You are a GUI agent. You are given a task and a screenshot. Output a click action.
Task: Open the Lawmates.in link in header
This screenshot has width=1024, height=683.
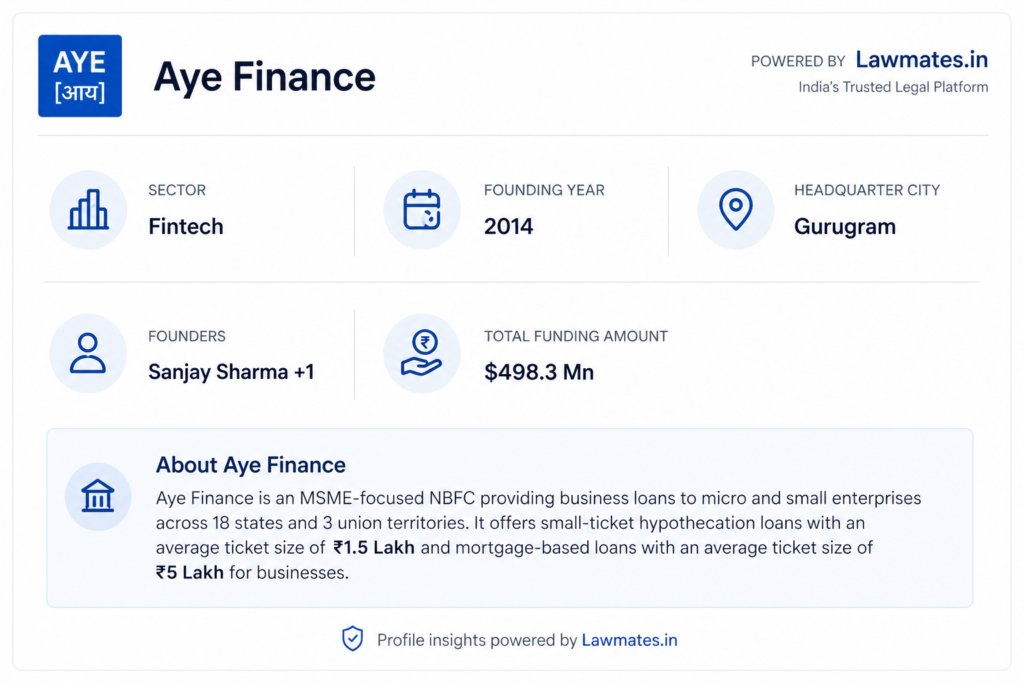(x=921, y=60)
